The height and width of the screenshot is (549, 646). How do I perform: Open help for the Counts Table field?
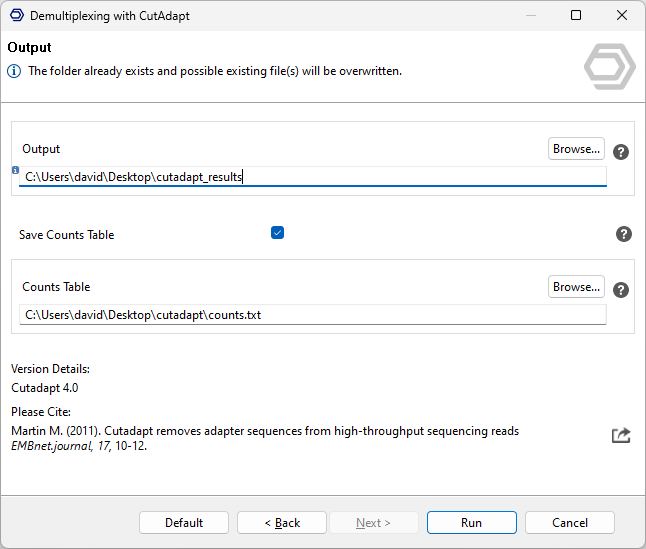coord(621,290)
